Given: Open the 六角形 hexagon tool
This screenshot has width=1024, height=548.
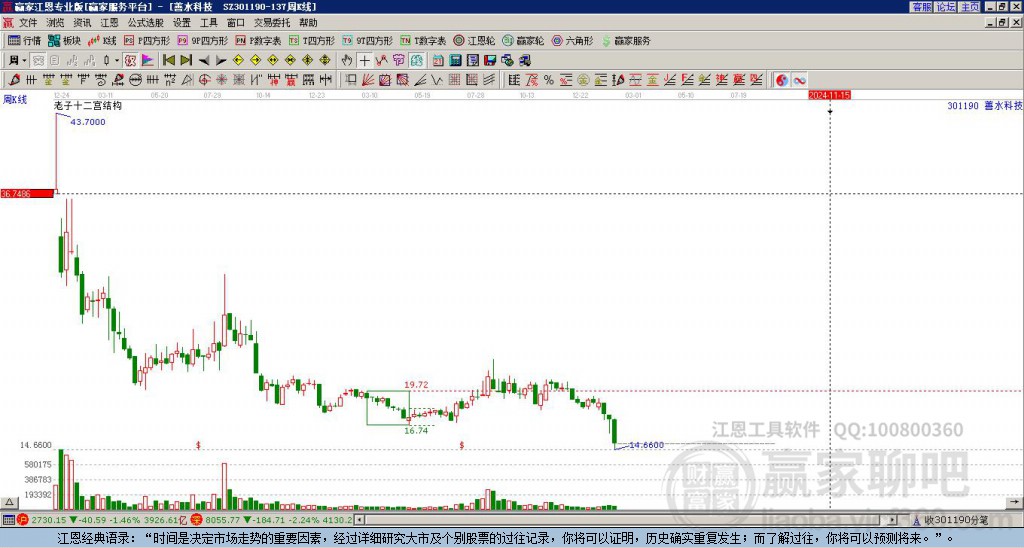Looking at the screenshot, I should point(572,40).
